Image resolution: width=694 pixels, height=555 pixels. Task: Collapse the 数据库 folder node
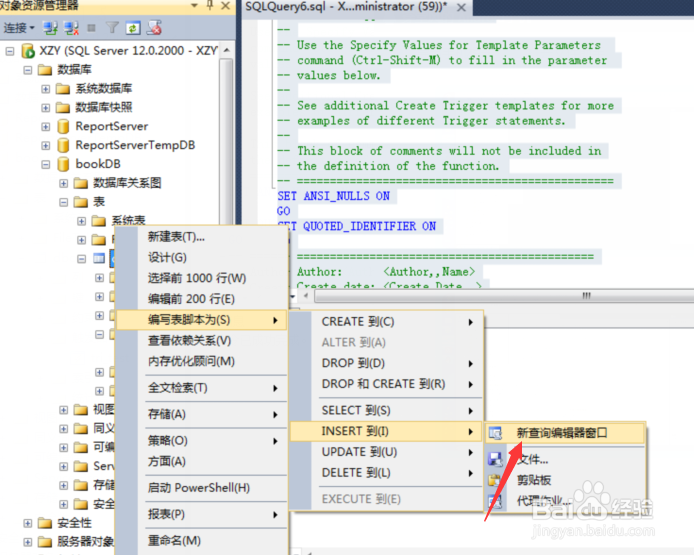coord(28,70)
